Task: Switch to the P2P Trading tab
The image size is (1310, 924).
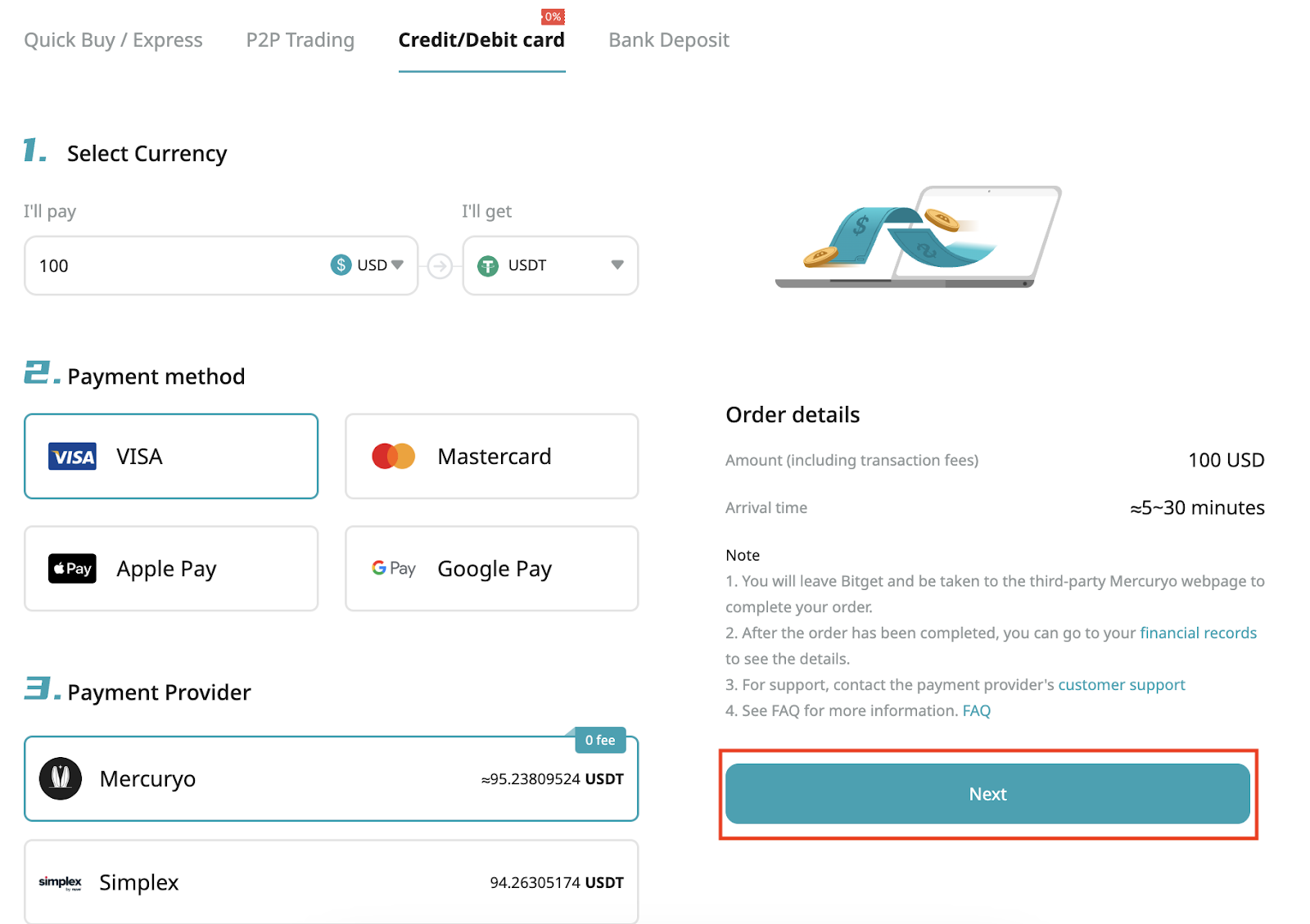Action: click(x=300, y=40)
